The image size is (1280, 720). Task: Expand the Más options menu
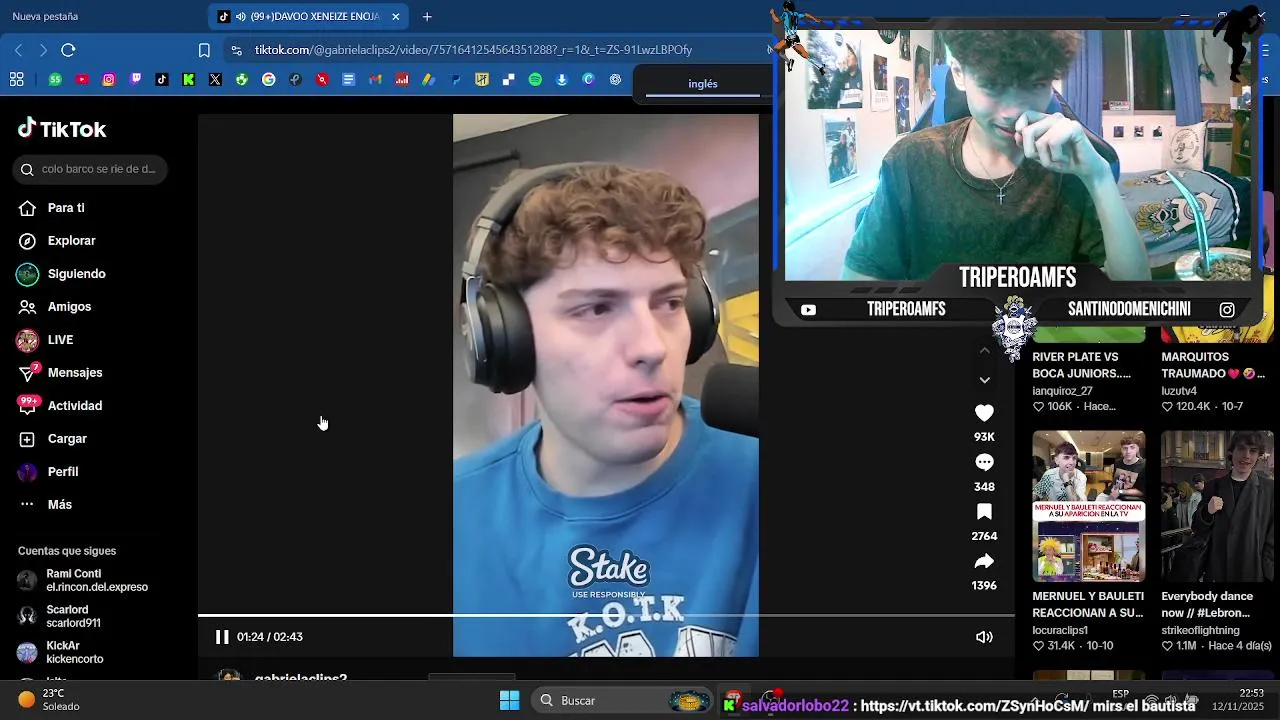pos(59,505)
